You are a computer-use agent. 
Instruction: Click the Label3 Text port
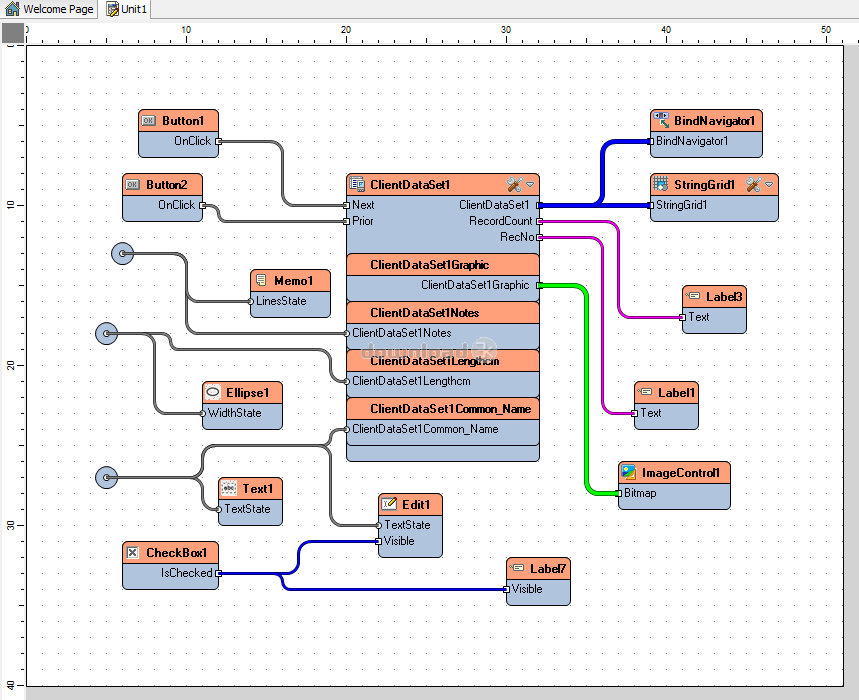(x=683, y=317)
